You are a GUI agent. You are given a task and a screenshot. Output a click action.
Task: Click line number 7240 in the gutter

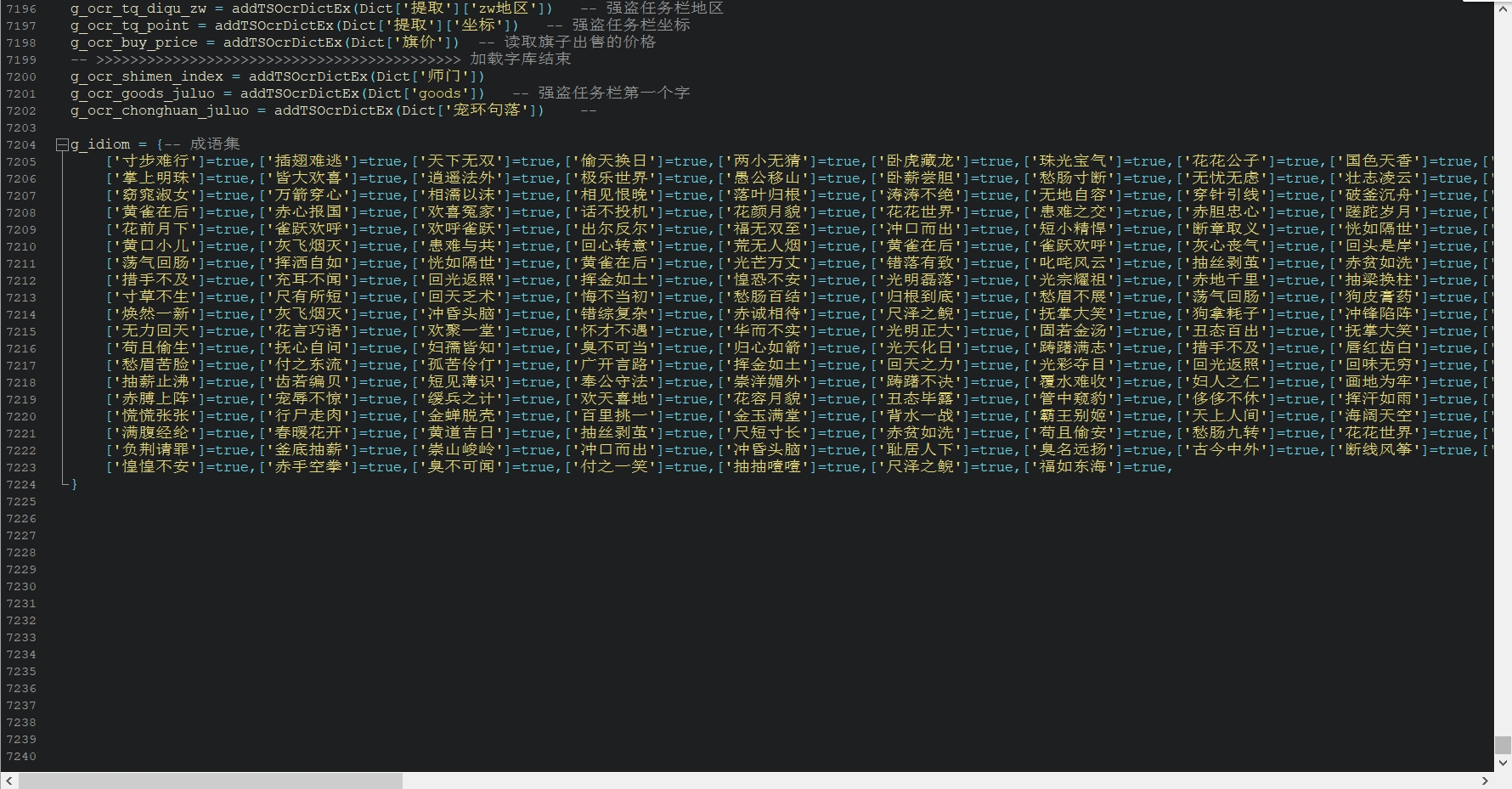21,757
